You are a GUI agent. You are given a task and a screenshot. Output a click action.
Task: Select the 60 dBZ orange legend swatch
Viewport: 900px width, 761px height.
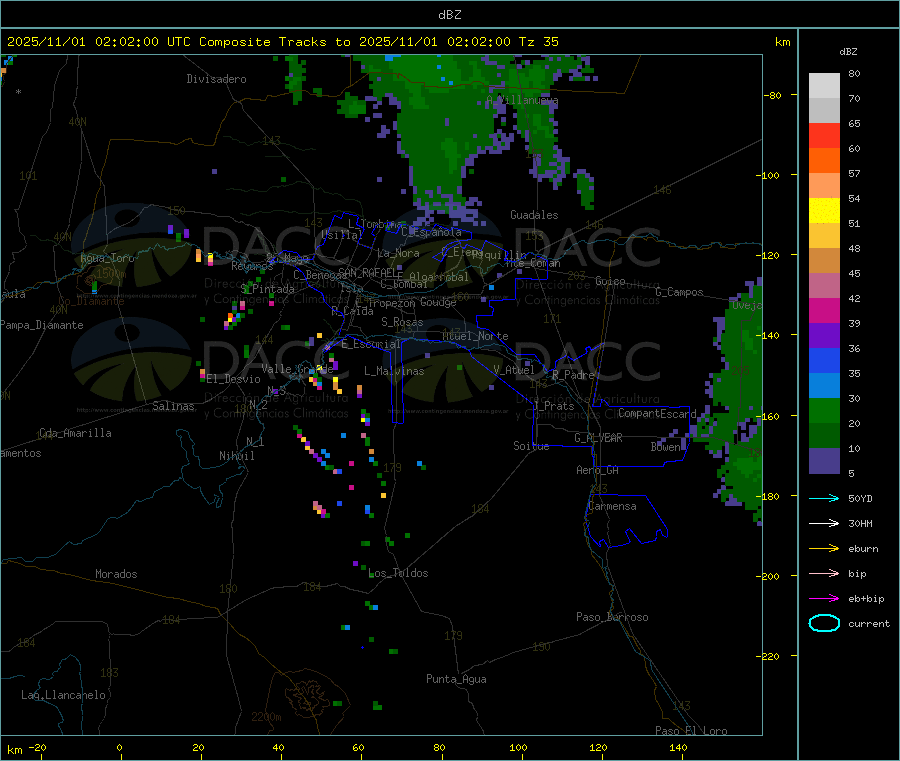824,161
